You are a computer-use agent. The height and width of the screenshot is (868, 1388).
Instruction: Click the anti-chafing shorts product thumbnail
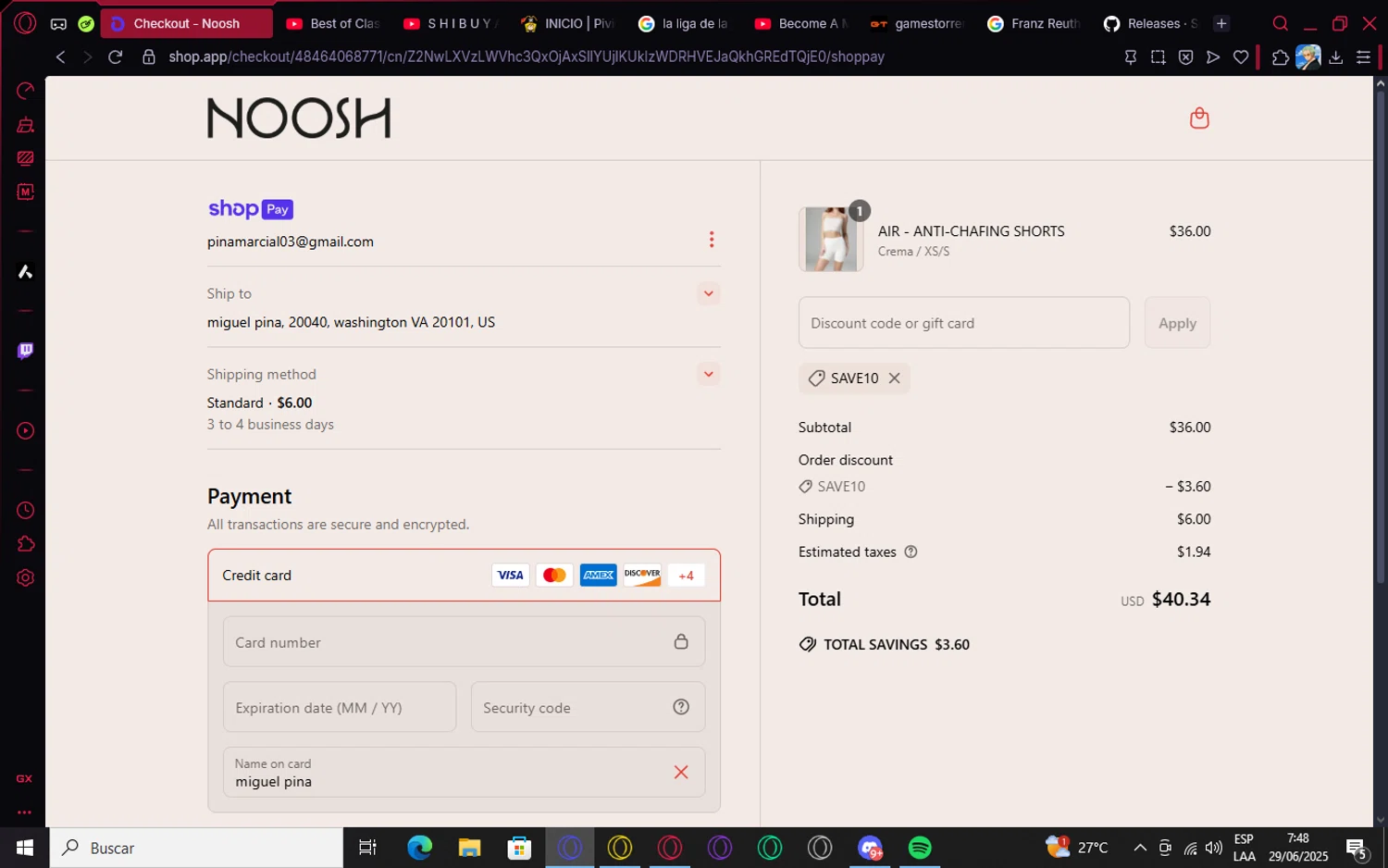click(831, 239)
